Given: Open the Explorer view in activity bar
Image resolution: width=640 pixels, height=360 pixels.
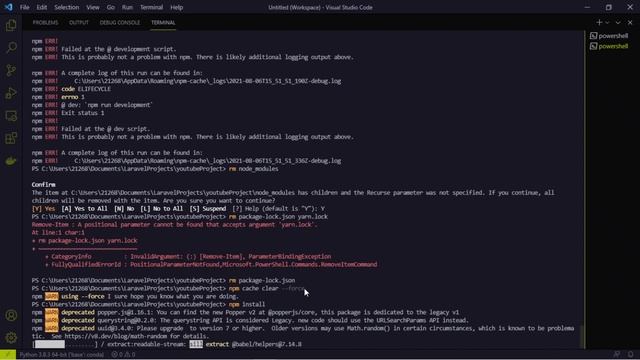Looking at the screenshot, I should pyautogui.click(x=11, y=25).
